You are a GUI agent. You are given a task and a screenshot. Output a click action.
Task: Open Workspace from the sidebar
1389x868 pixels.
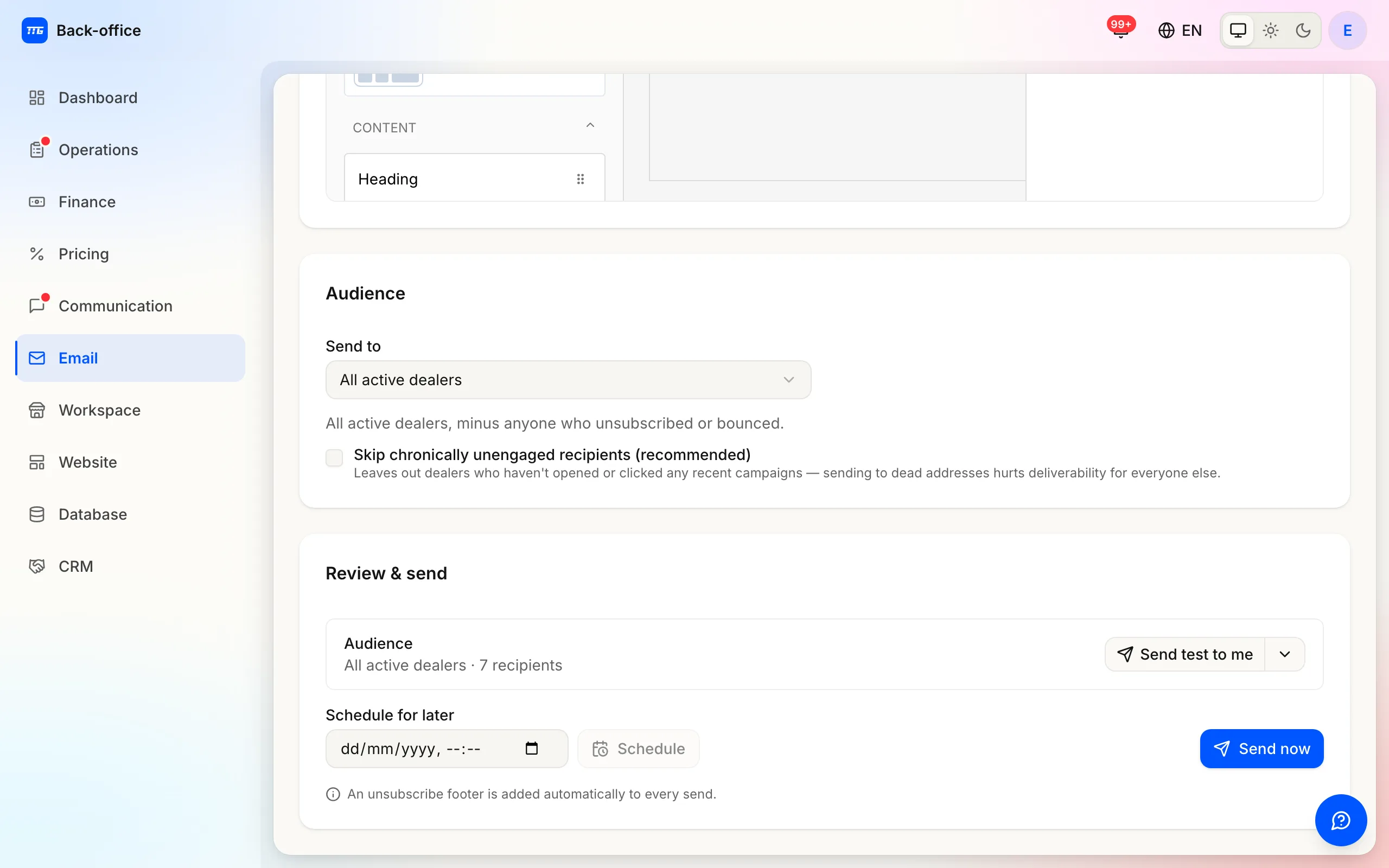pyautogui.click(x=130, y=410)
